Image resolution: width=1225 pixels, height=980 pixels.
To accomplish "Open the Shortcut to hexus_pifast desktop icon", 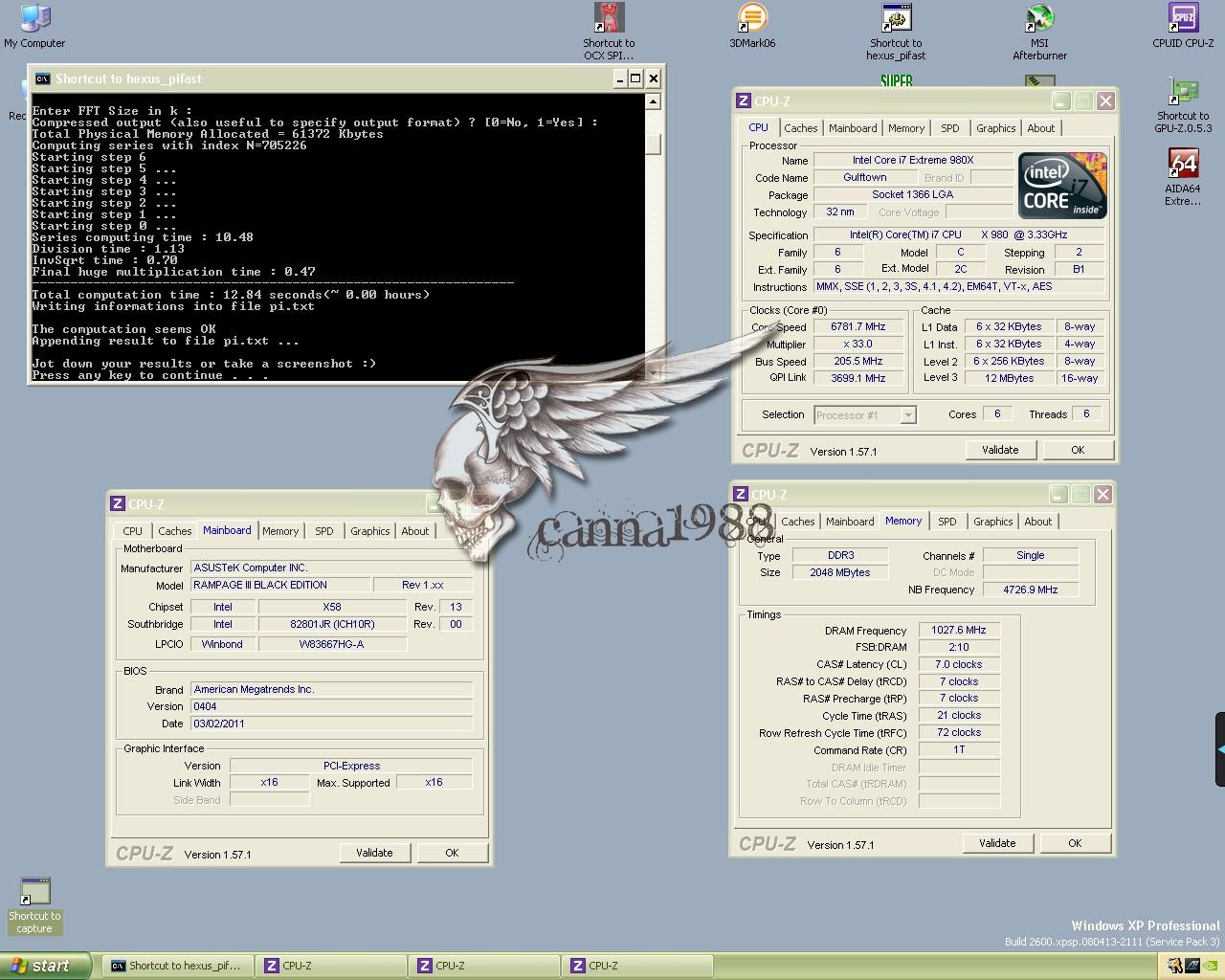I will point(896,32).
